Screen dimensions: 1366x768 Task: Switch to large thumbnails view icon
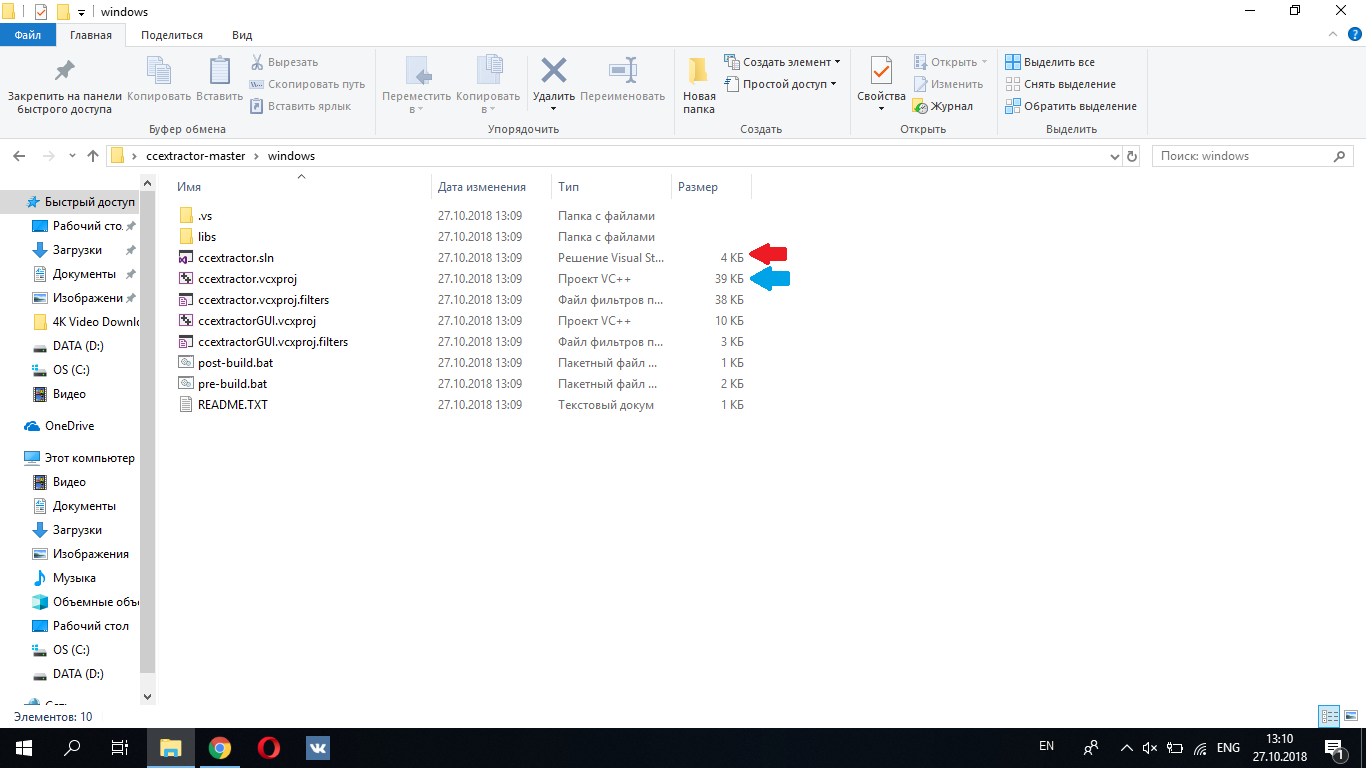[1350, 716]
